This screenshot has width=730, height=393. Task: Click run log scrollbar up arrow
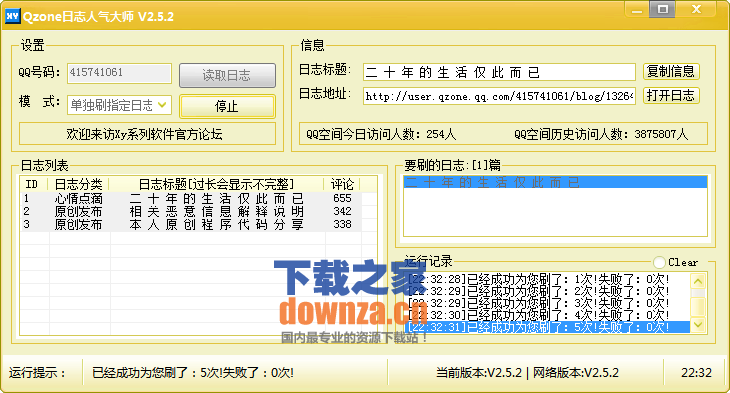click(x=698, y=281)
